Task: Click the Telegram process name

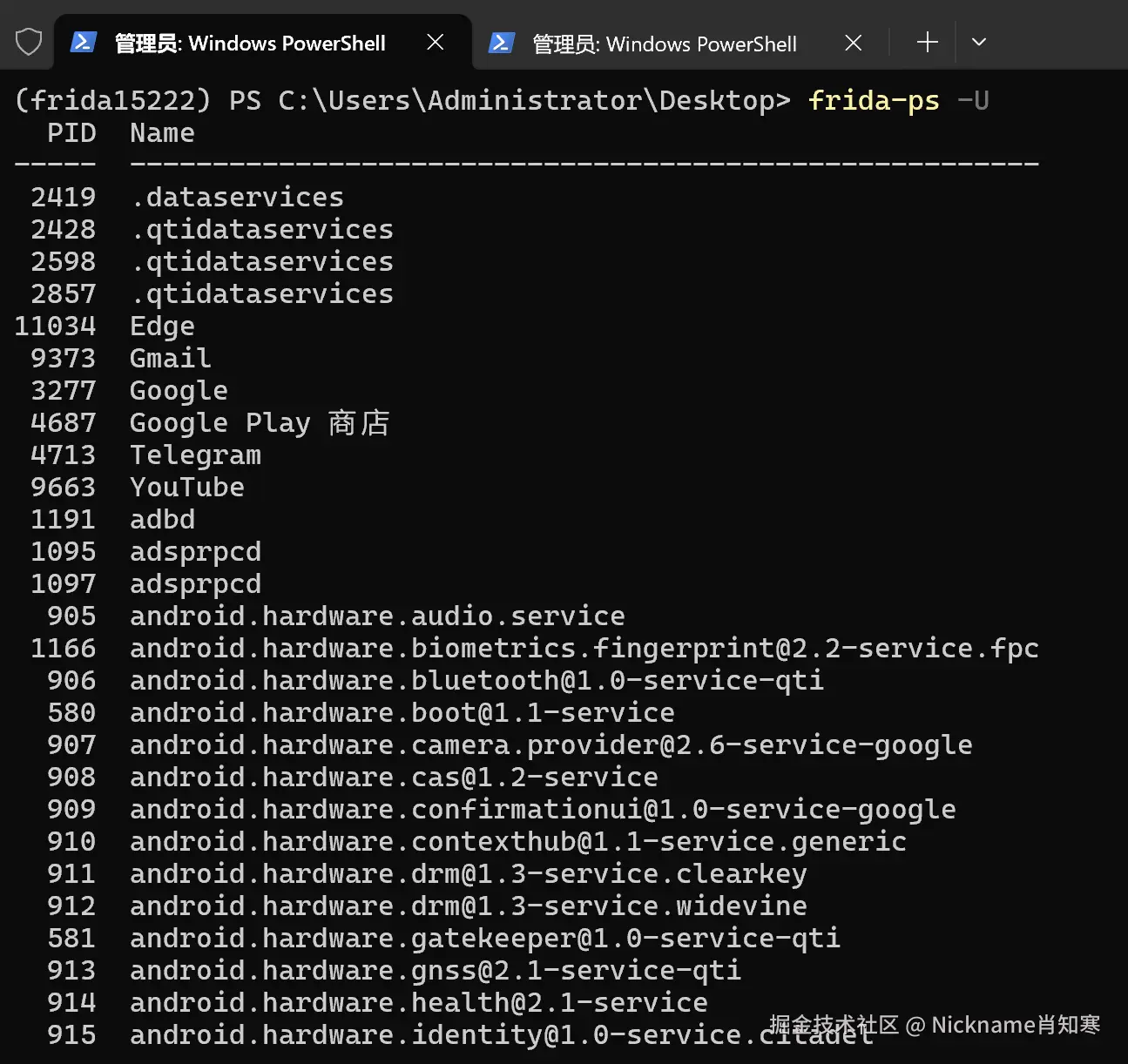Action: tap(196, 455)
